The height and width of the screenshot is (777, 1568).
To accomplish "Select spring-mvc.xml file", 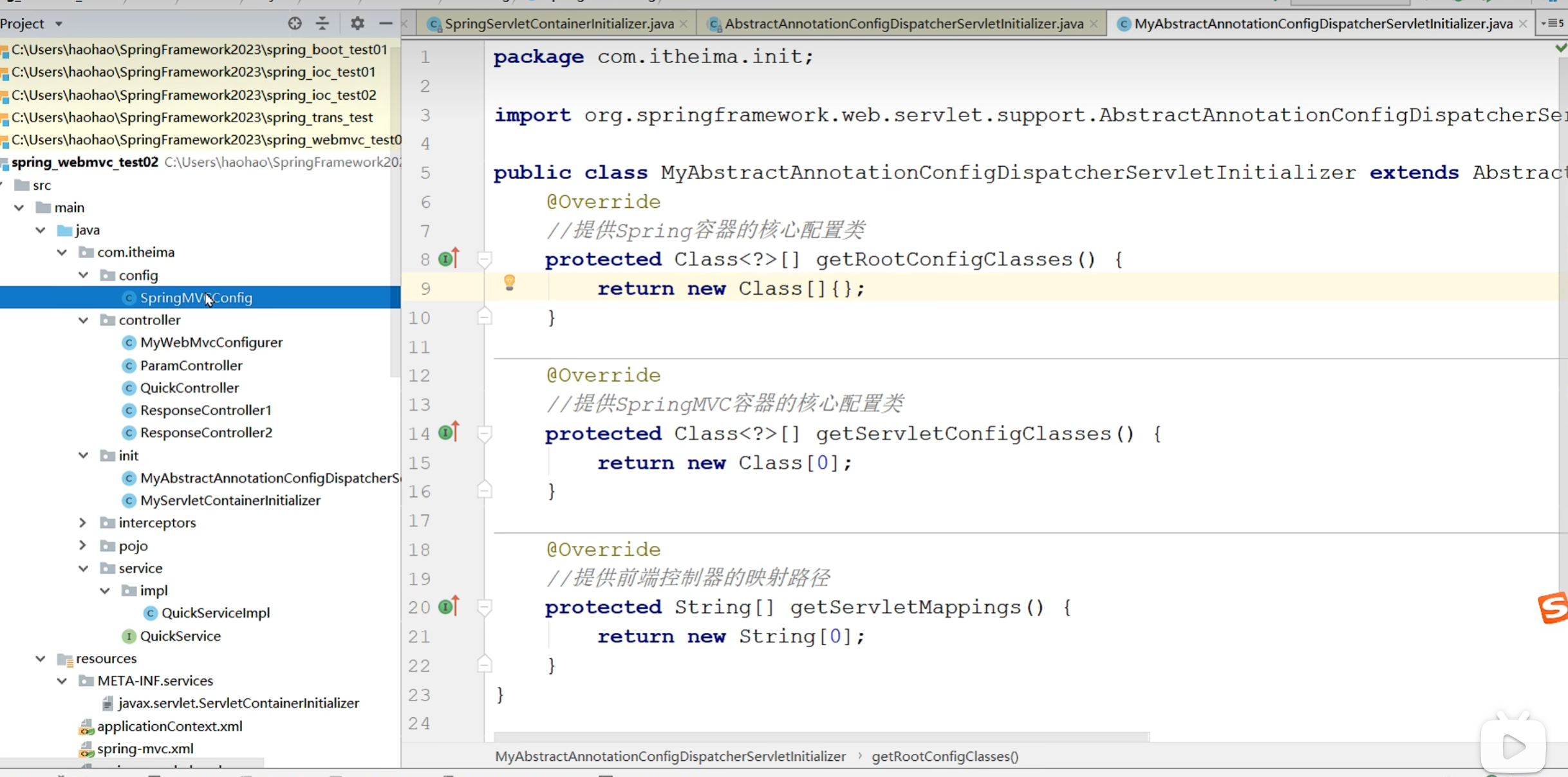I will (x=145, y=749).
